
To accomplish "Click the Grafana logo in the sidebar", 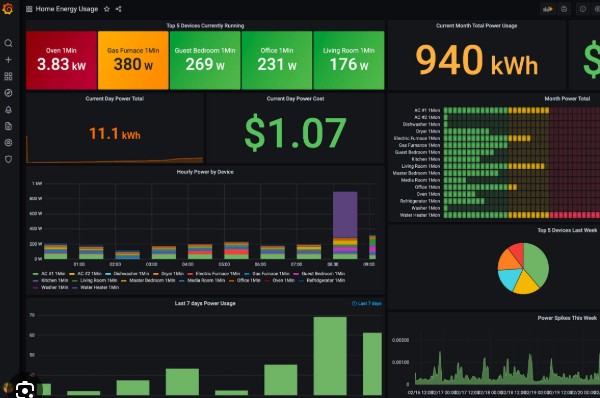I will [x=7, y=8].
